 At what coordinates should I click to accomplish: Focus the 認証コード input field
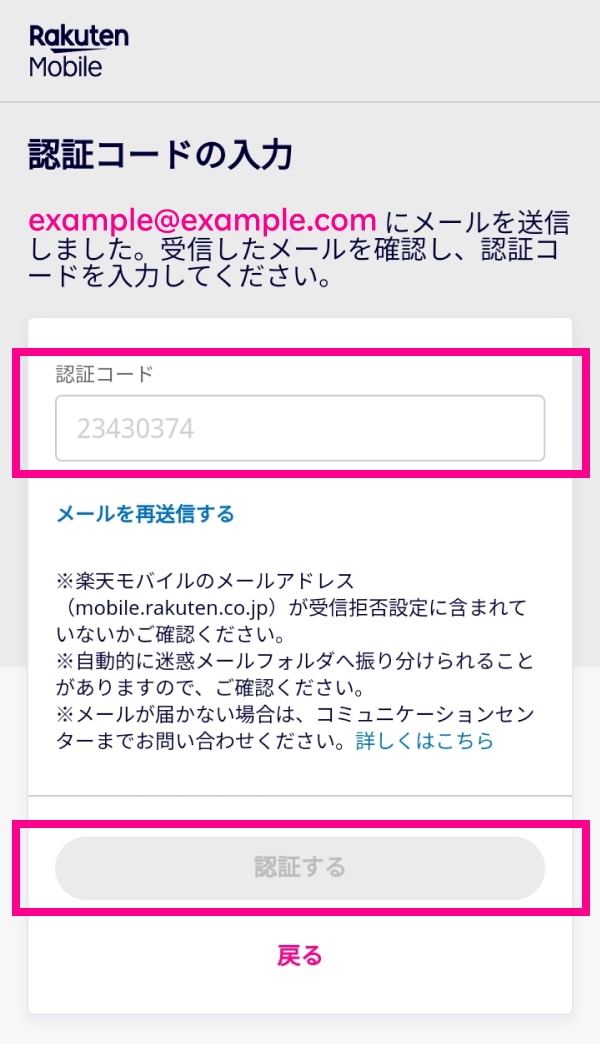pyautogui.click(x=300, y=428)
